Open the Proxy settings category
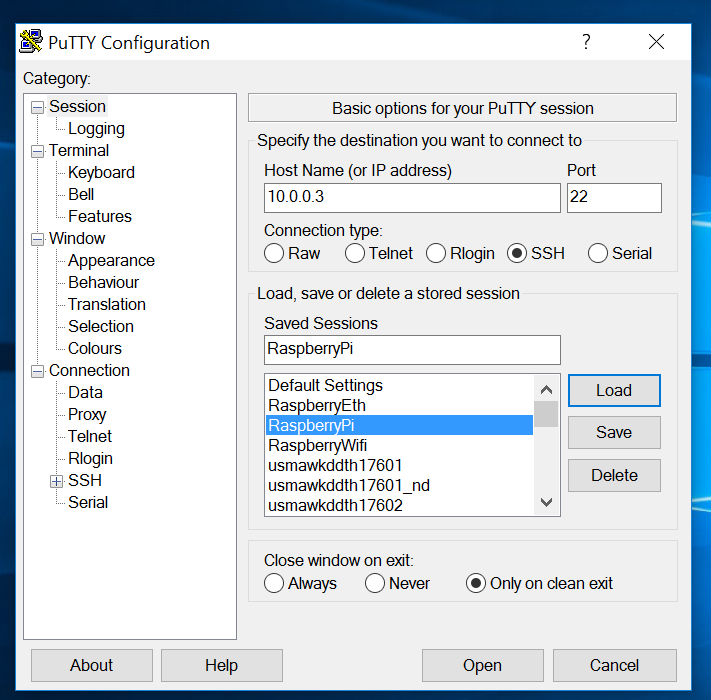Image resolution: width=711 pixels, height=700 pixels. [87, 414]
